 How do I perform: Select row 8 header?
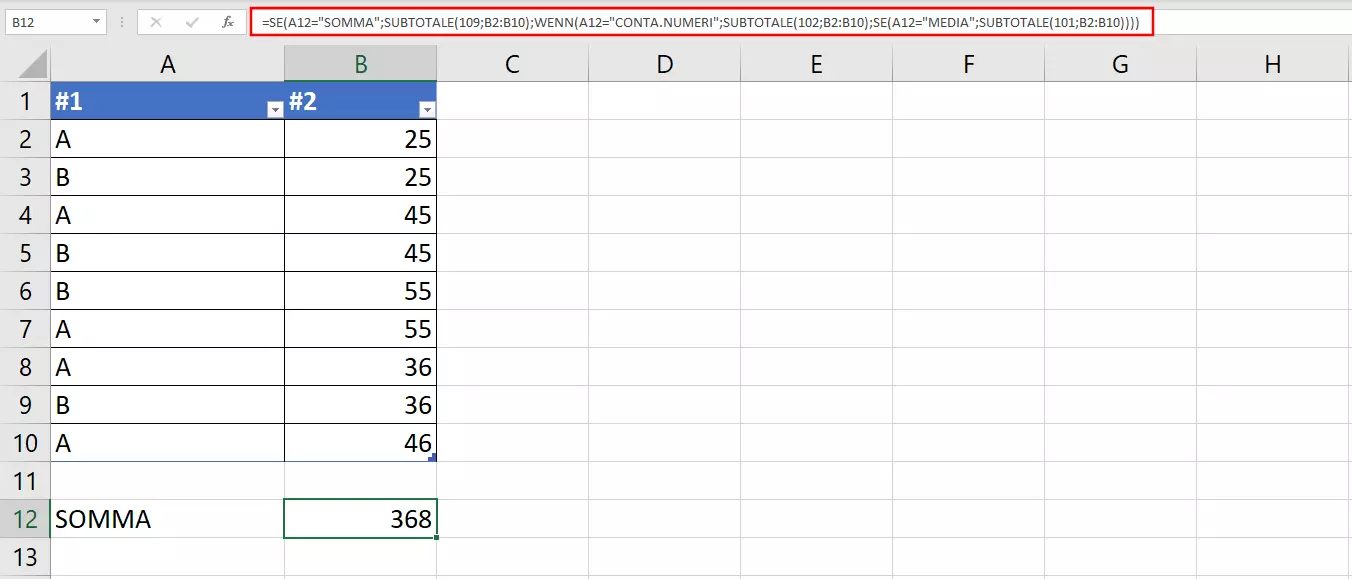(x=25, y=367)
